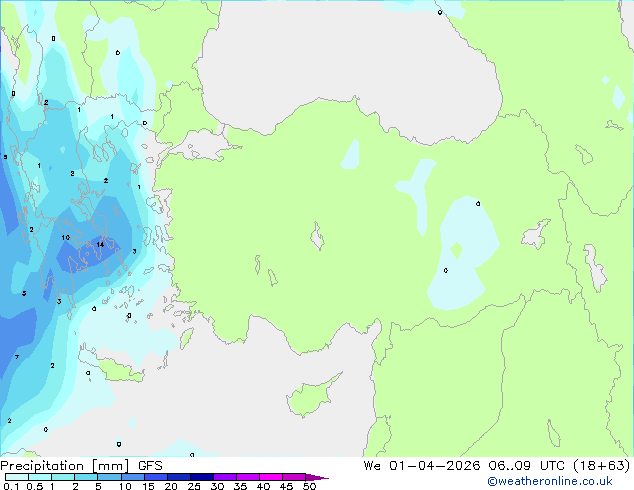Click the 'Precipitation [mm] GFS' title text
This screenshot has height=490, width=634.
[x=81, y=466]
